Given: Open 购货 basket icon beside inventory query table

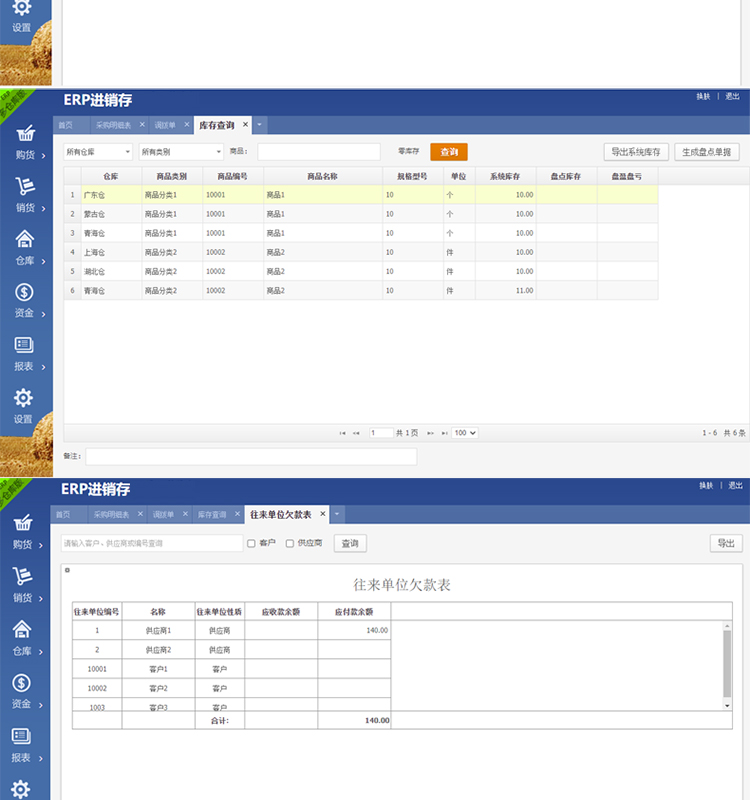Looking at the screenshot, I should pos(24,134).
